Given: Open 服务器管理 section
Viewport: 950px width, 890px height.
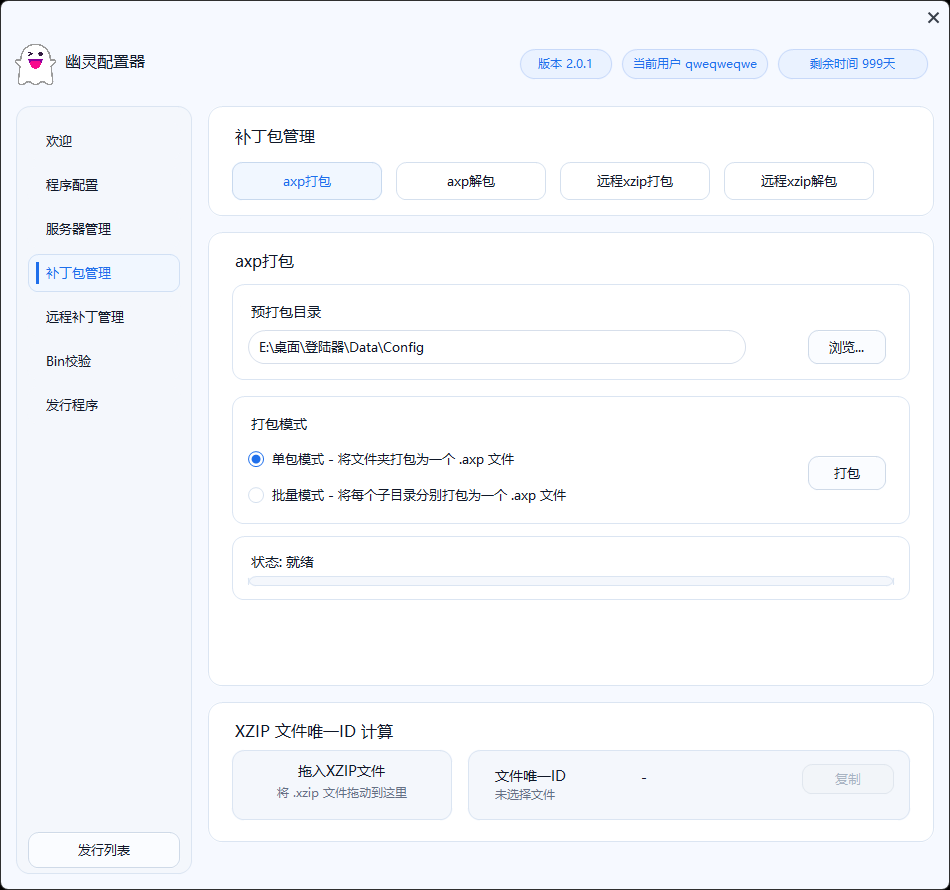Looking at the screenshot, I should (x=104, y=229).
